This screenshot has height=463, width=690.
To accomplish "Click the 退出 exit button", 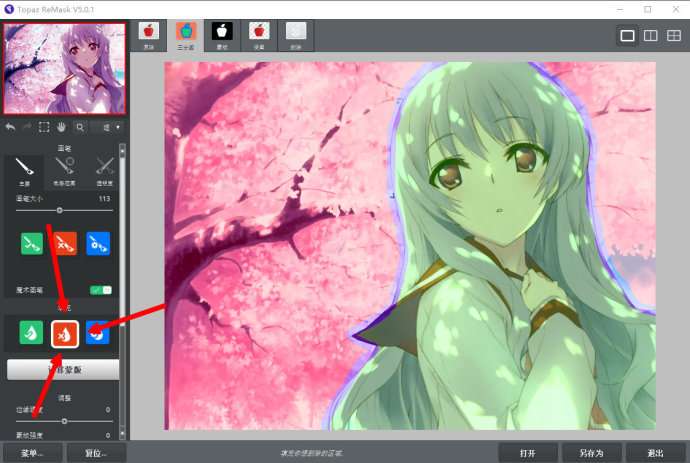I will point(655,453).
